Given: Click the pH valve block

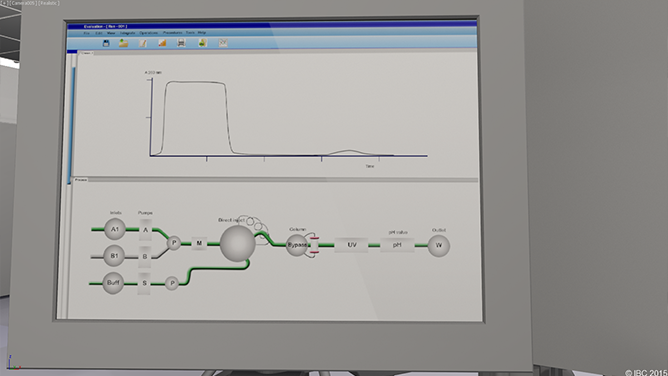Looking at the screenshot, I should [397, 245].
